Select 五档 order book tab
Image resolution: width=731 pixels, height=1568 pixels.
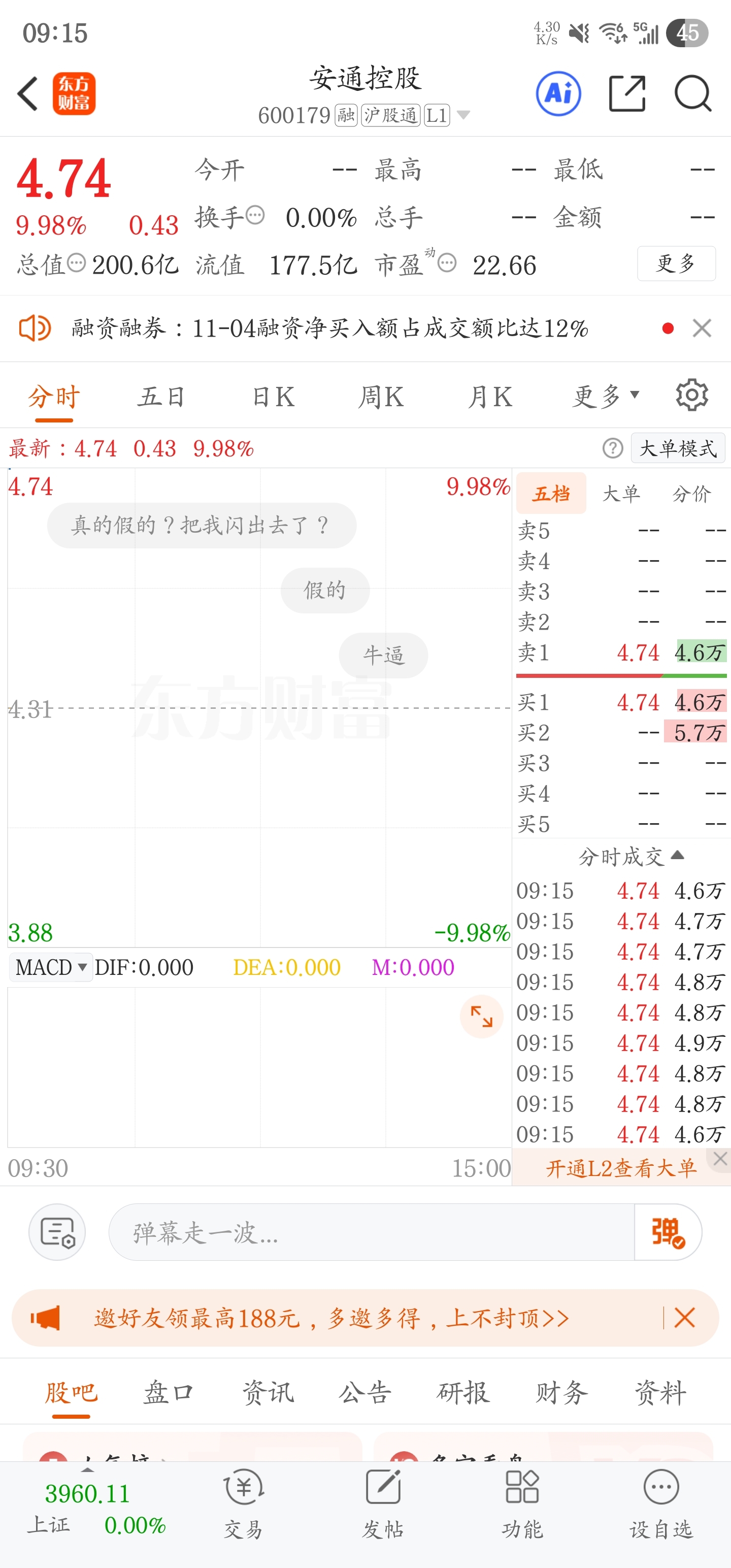pyautogui.click(x=551, y=493)
